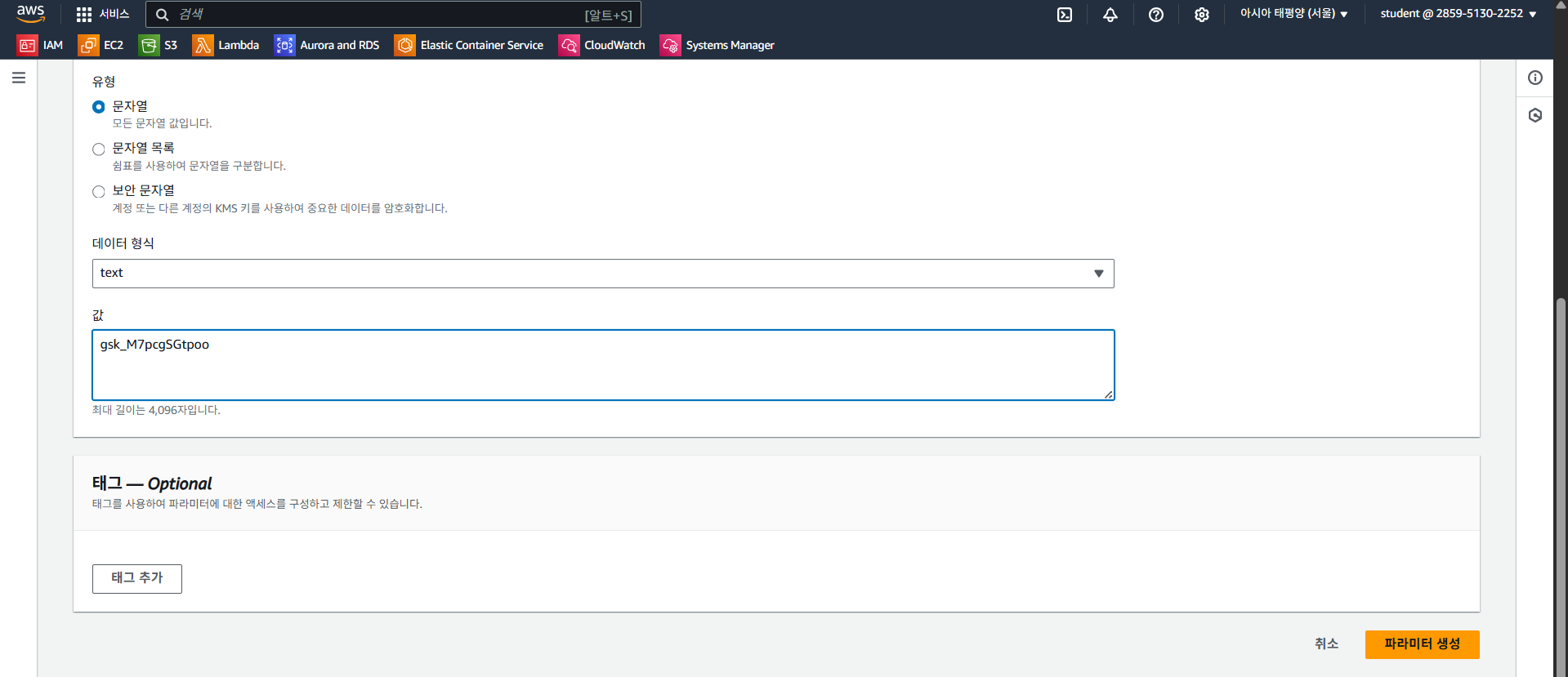Select the 보안 문자열 radio button
1568x677 pixels.
(x=99, y=191)
